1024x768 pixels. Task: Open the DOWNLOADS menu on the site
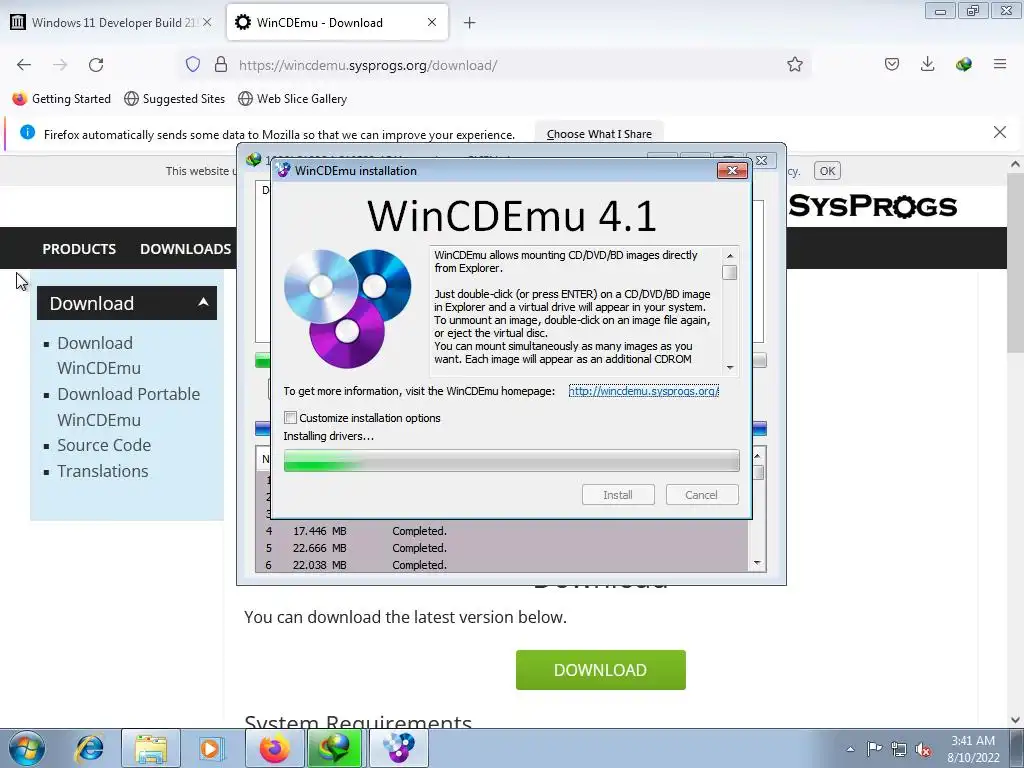pos(185,249)
